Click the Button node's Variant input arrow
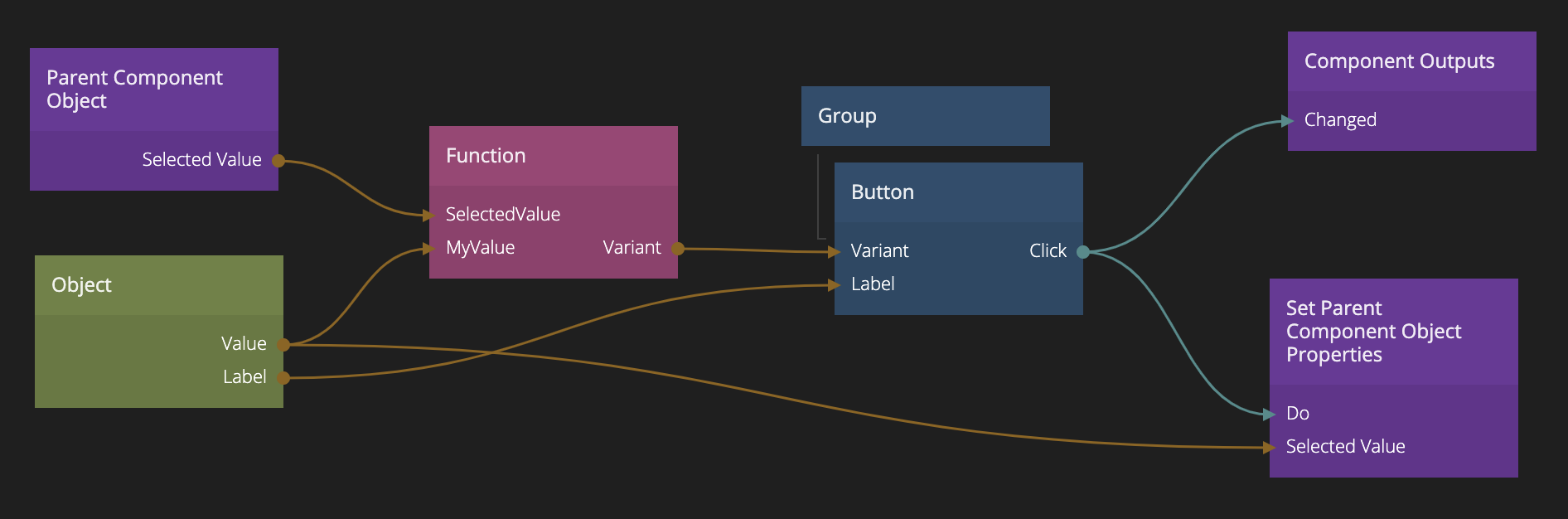The width and height of the screenshot is (1568, 519). pos(834,251)
